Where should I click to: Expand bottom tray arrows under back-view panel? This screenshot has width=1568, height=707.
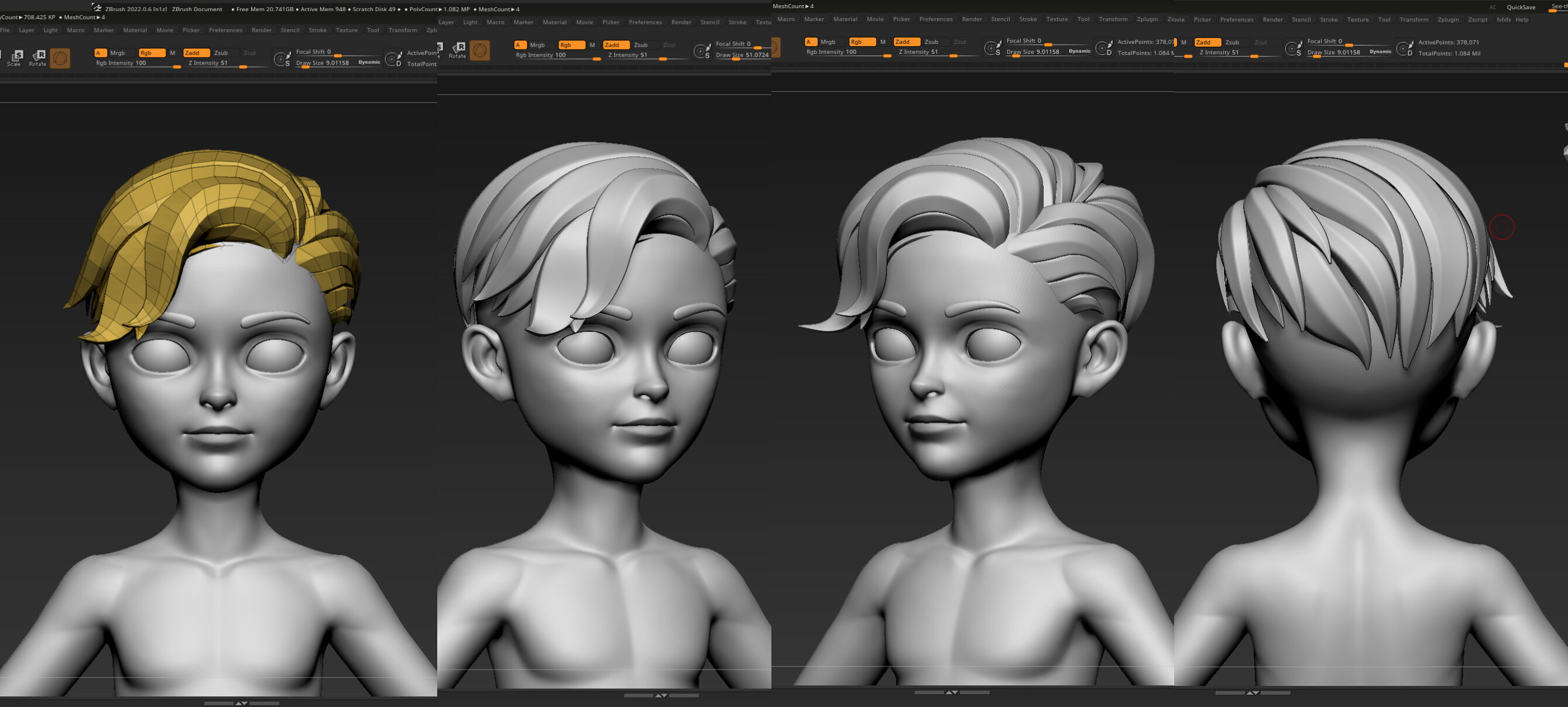pyautogui.click(x=1253, y=692)
